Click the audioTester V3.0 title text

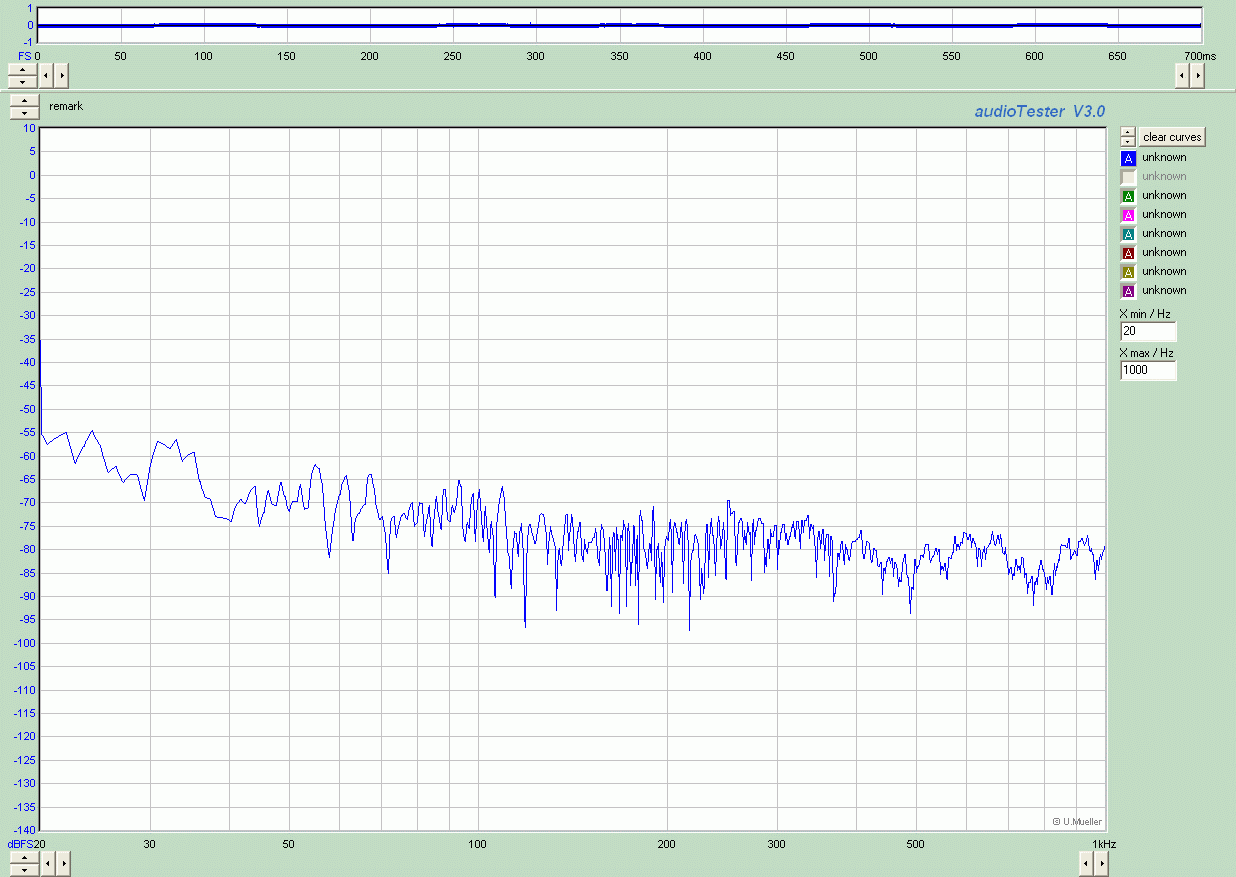tap(1040, 112)
